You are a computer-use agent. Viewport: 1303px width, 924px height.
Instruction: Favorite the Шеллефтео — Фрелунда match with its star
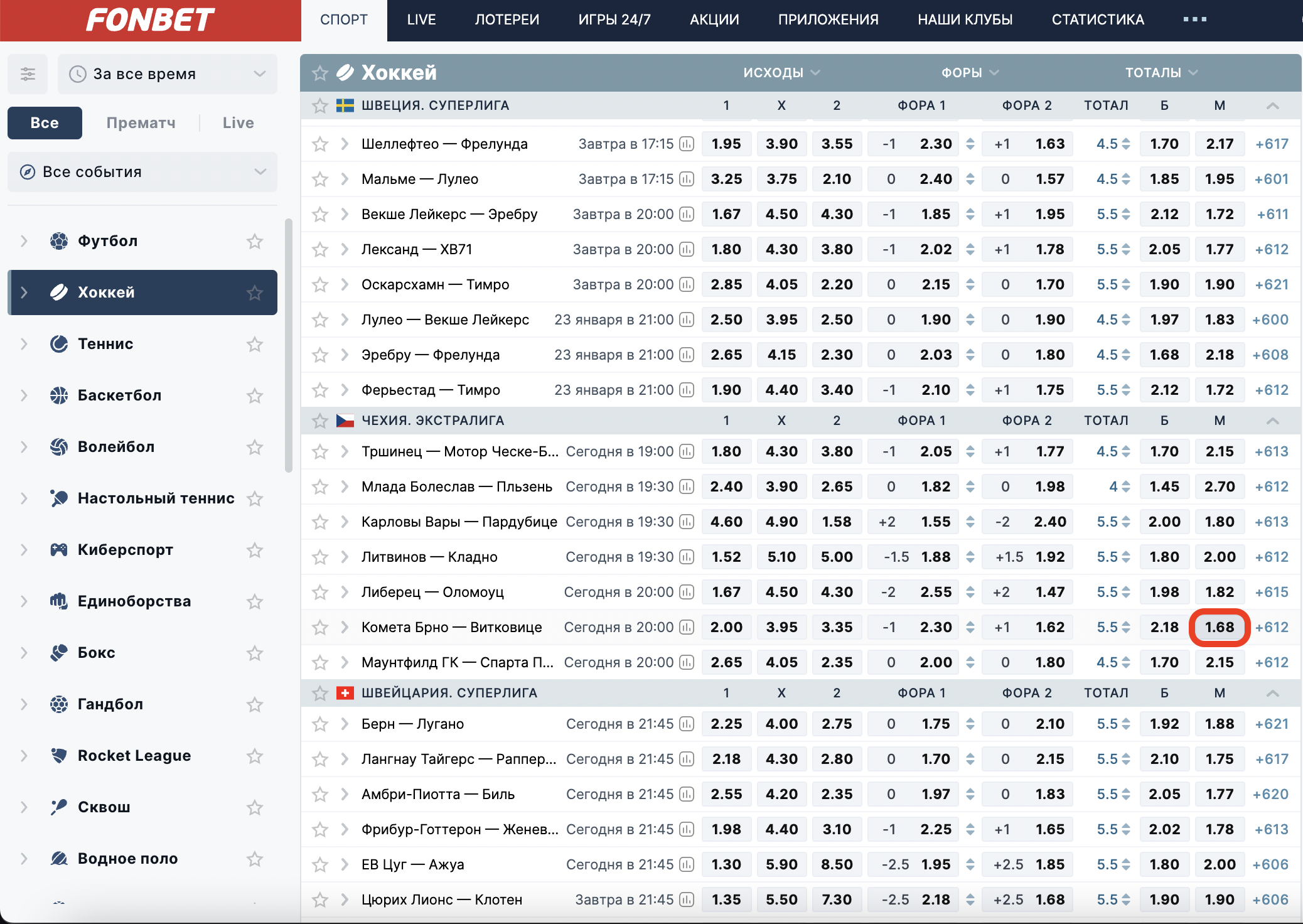click(x=320, y=144)
